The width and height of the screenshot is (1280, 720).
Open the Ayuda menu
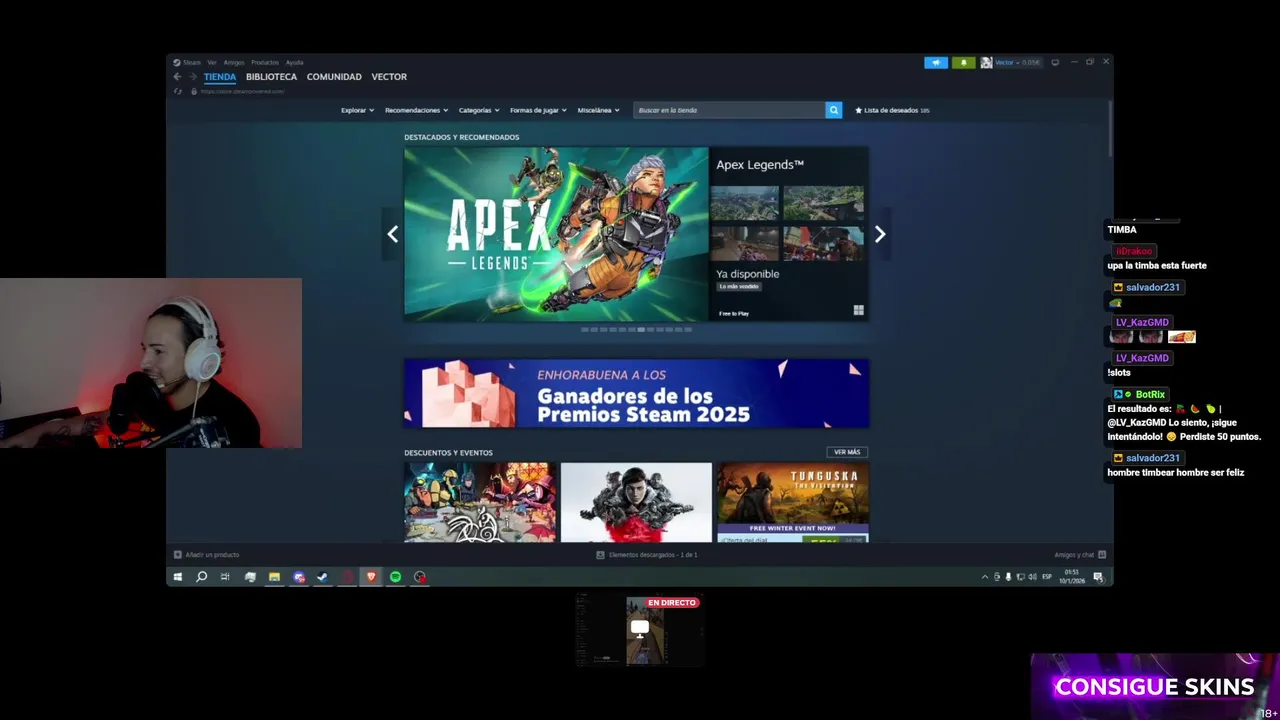pyautogui.click(x=294, y=62)
